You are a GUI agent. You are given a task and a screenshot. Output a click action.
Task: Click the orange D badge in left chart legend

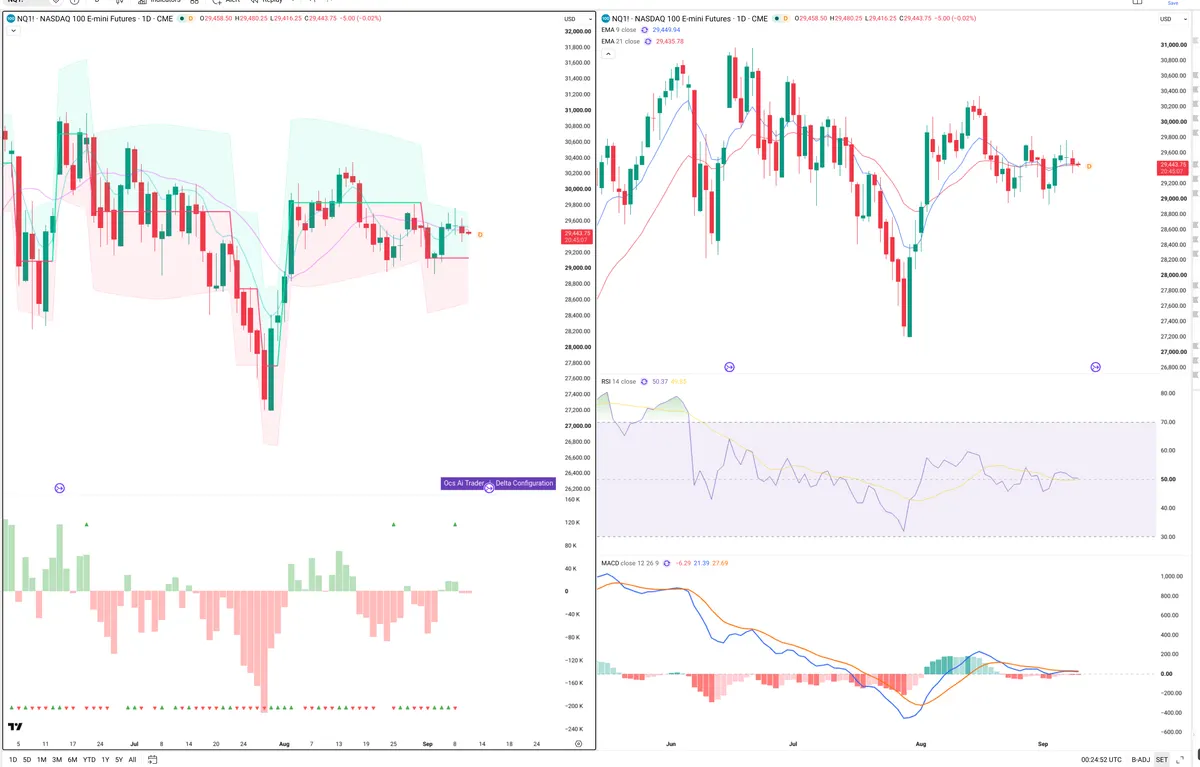tap(192, 19)
